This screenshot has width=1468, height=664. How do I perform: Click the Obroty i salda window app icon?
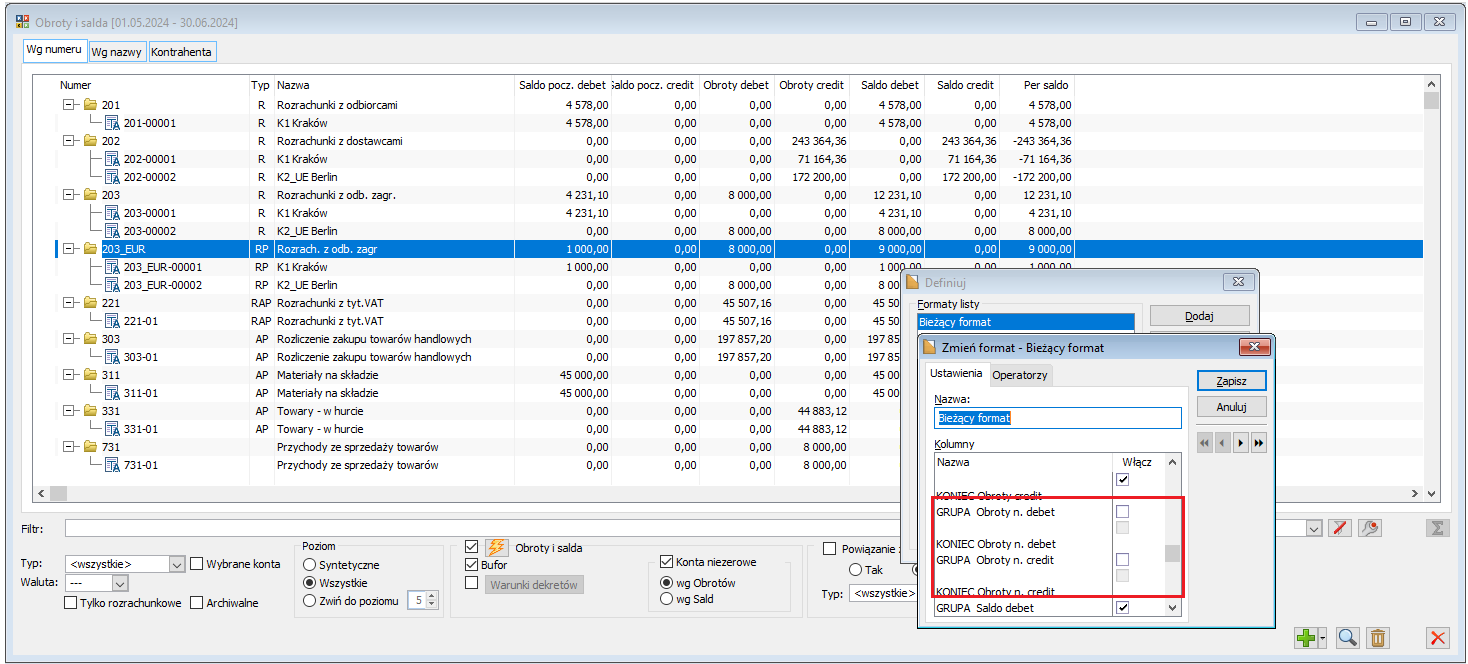tap(23, 21)
